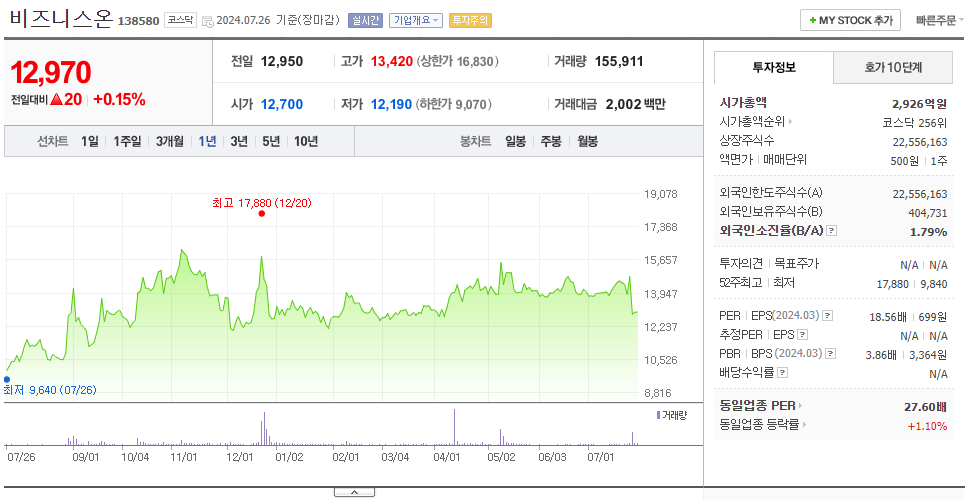Expand the 동일업종 PER arrow link
Screen dimensions: 968x500
(x=801, y=406)
